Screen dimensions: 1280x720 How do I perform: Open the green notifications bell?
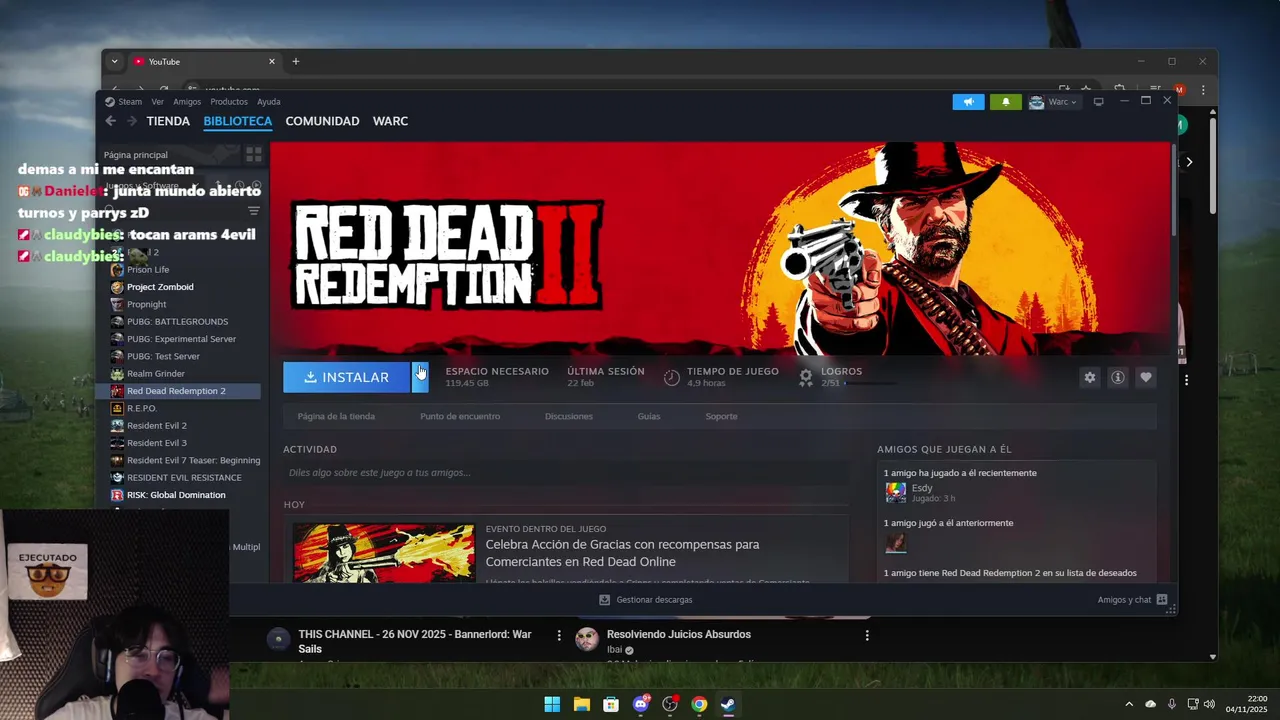tap(1005, 102)
